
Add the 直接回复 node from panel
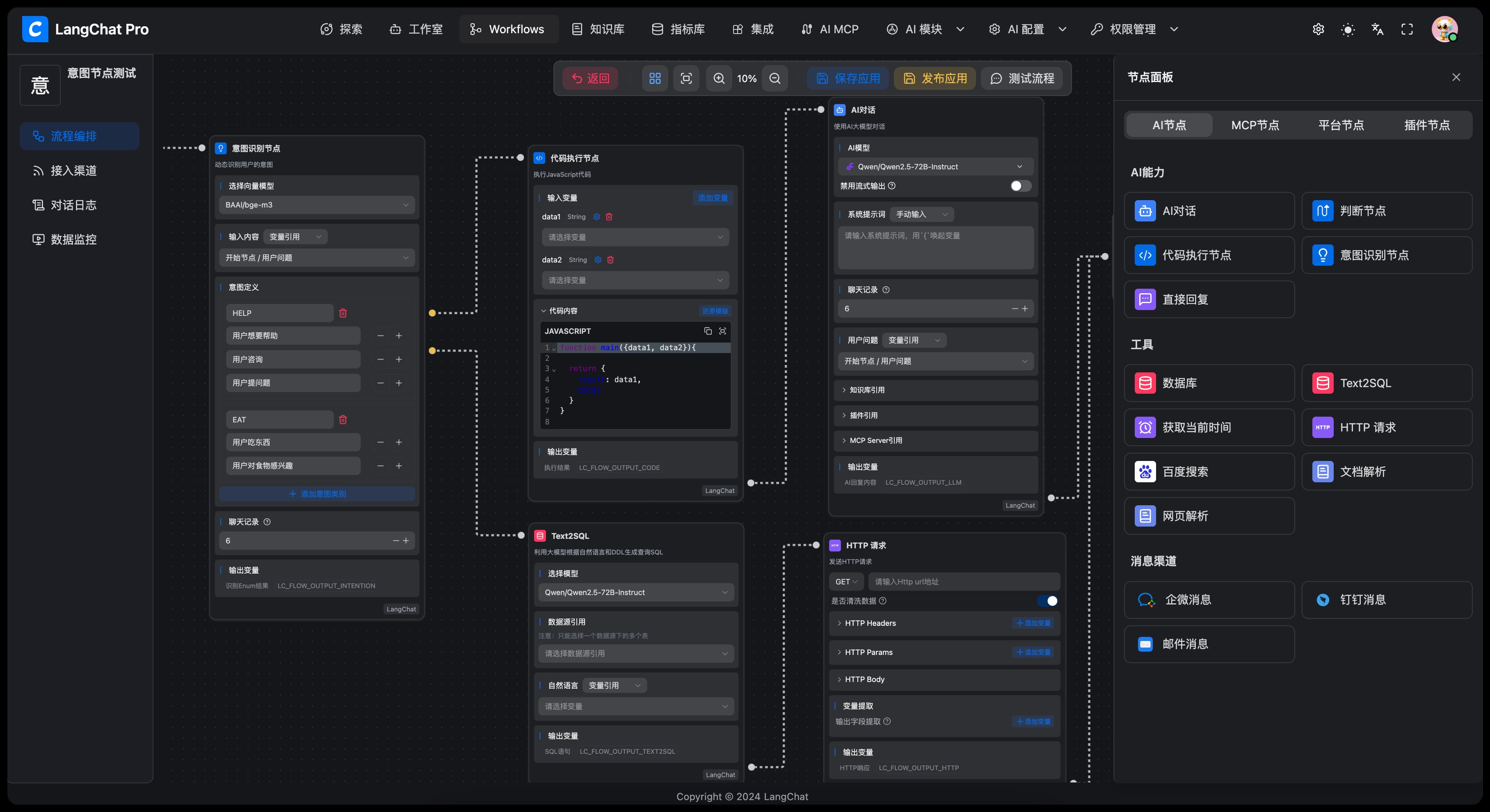pyautogui.click(x=1209, y=299)
